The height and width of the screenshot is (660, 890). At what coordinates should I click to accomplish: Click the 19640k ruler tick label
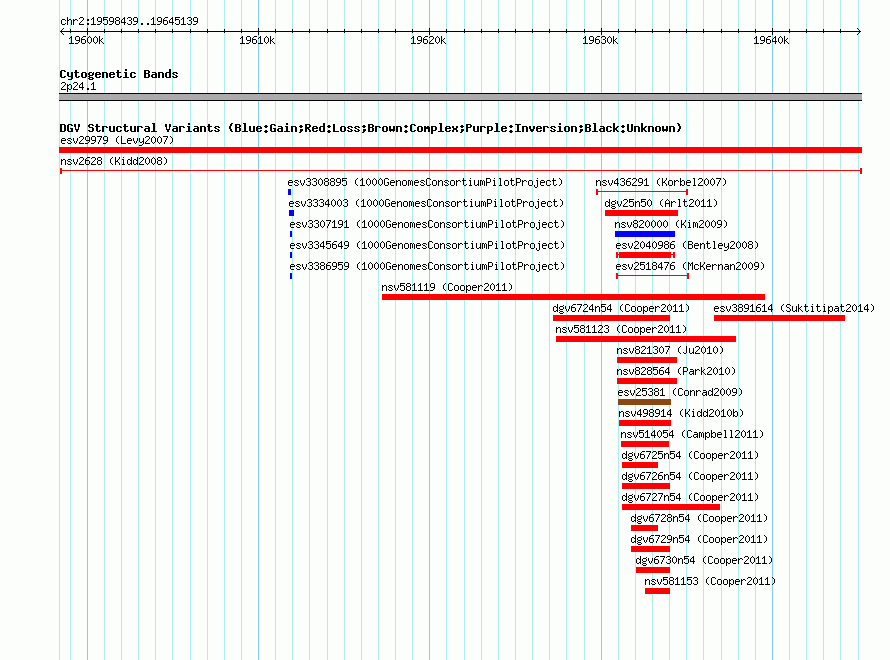point(771,40)
